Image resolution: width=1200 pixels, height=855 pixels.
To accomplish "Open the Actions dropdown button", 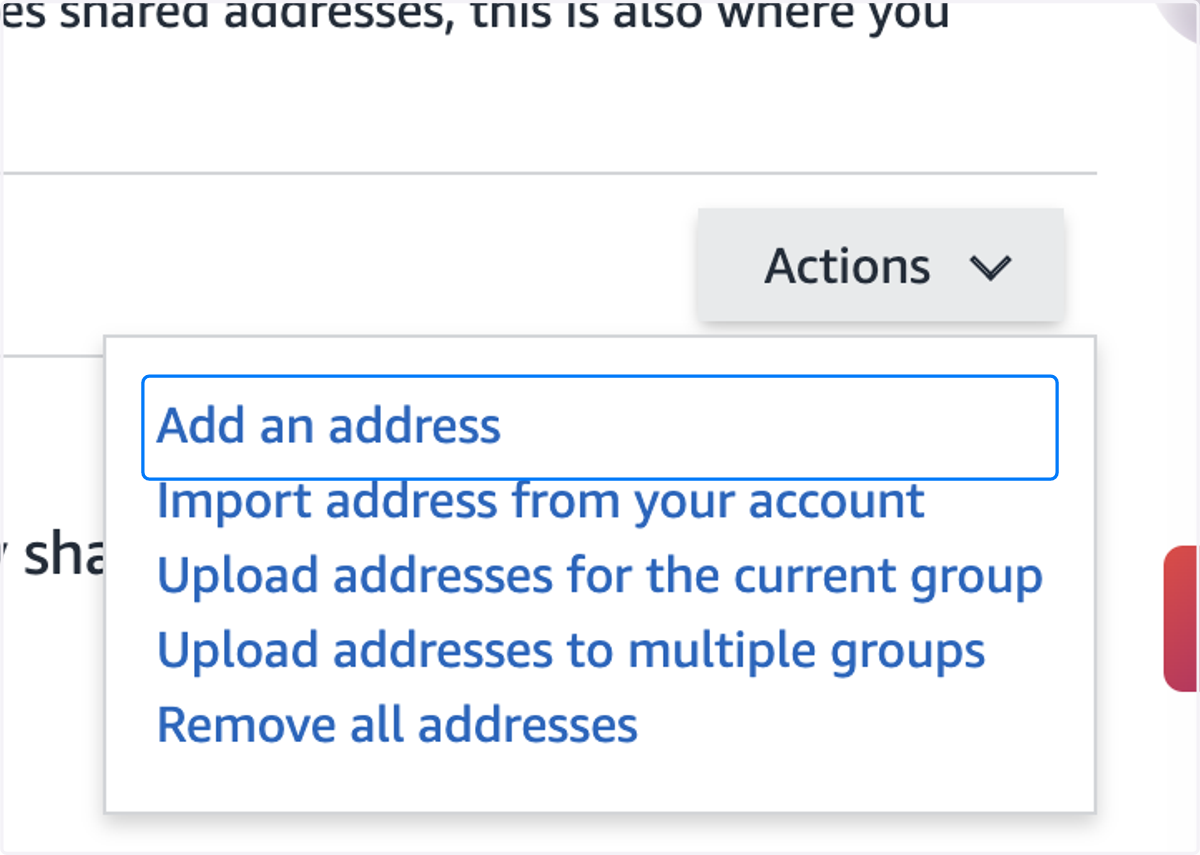I will 880,266.
